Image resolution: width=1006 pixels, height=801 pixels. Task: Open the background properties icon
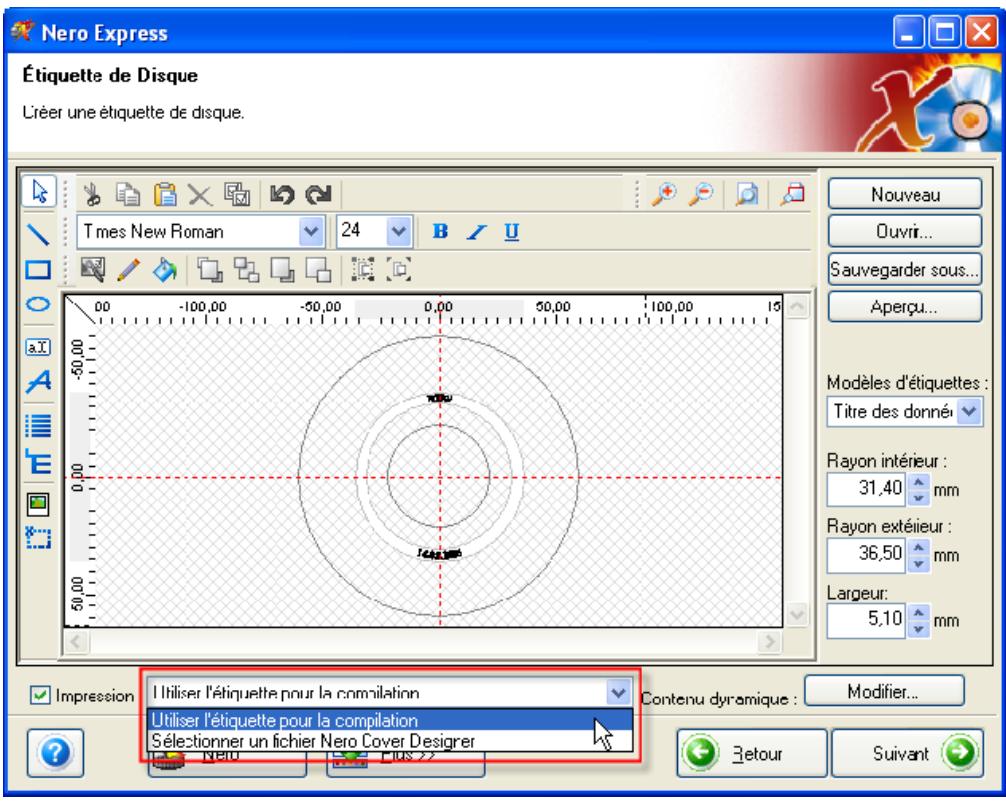(x=93, y=270)
